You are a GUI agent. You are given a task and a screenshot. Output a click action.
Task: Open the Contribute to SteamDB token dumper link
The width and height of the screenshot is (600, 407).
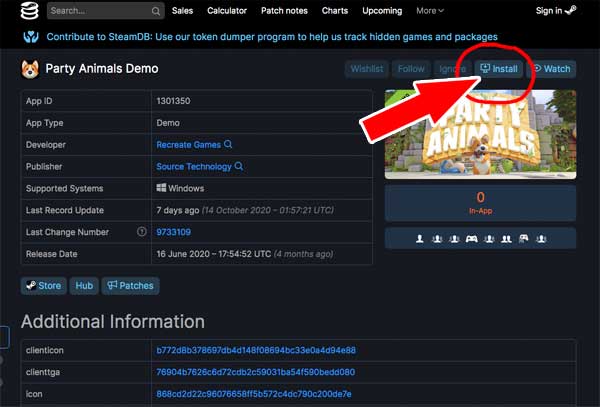pyautogui.click(x=272, y=37)
